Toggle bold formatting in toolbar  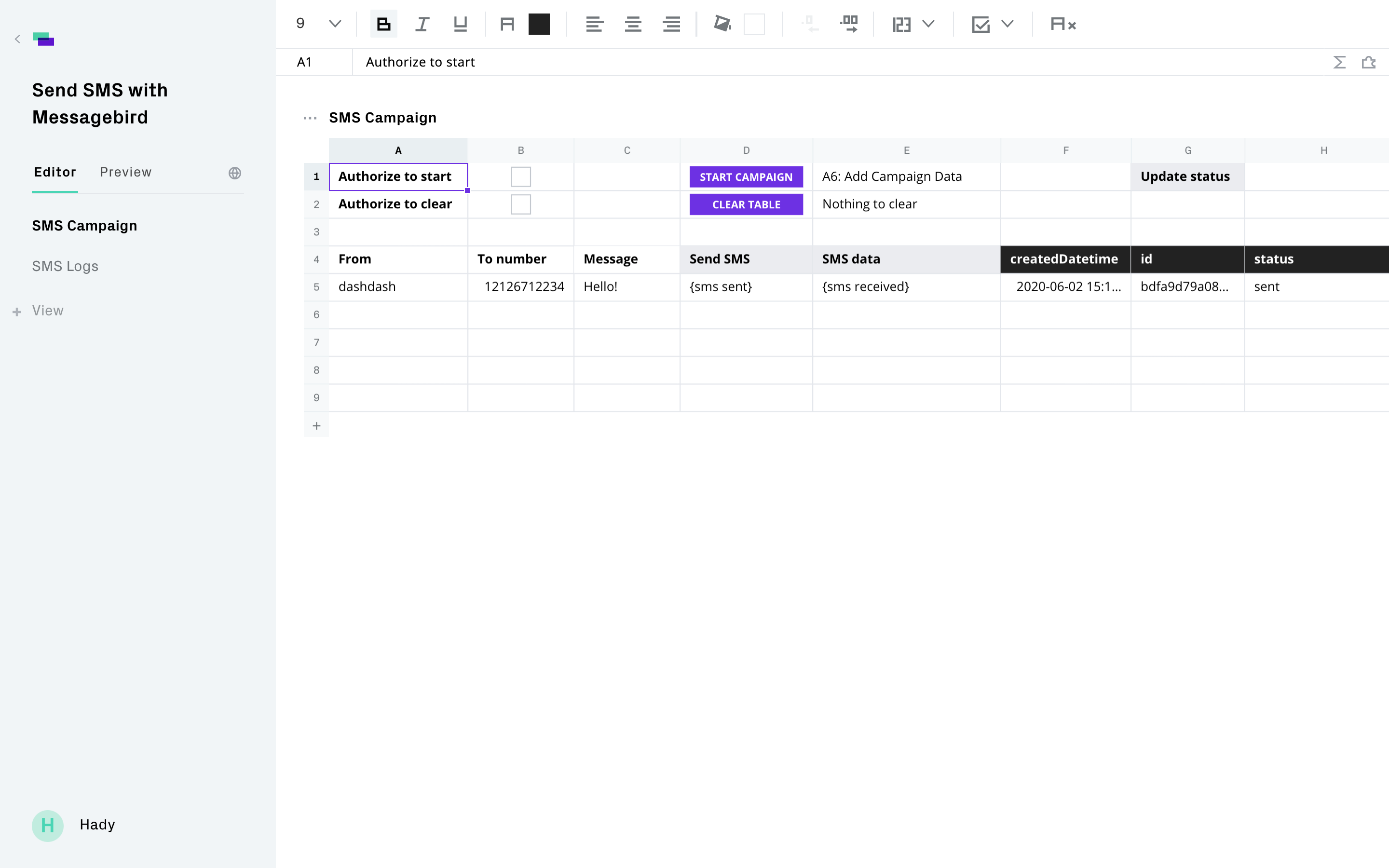pos(383,24)
